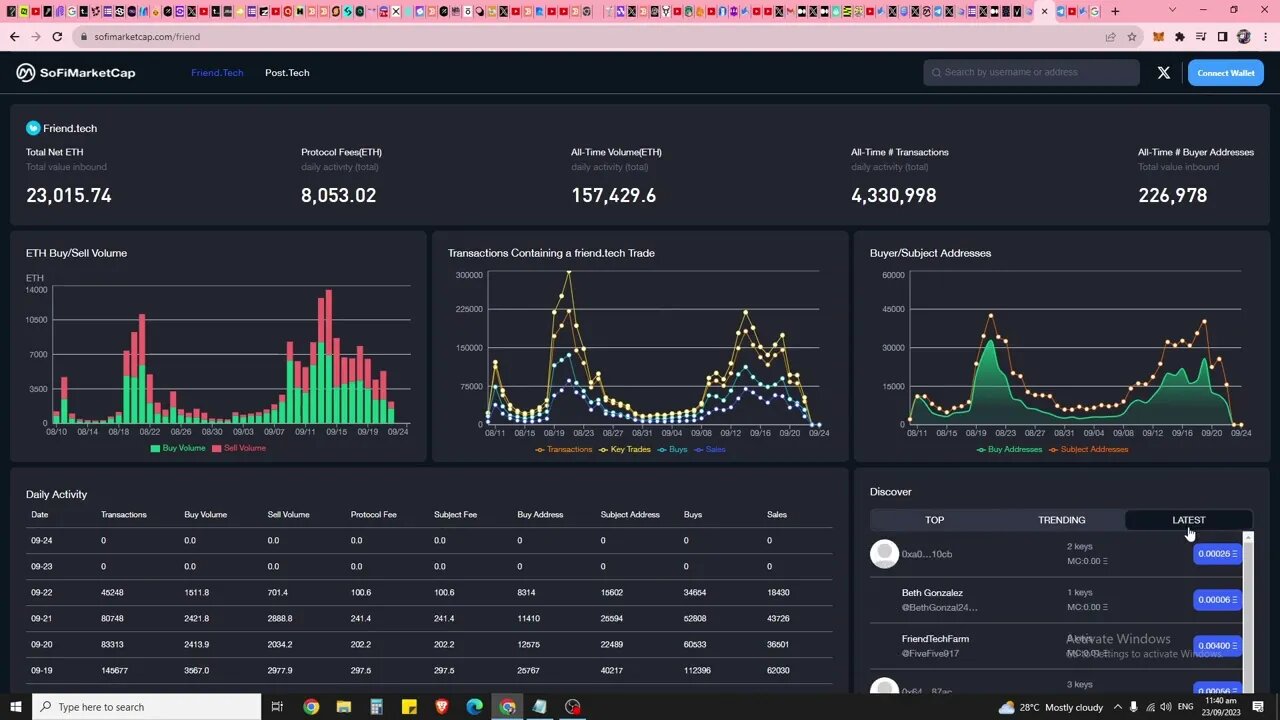Click the 157,429.6 all-time volume value
This screenshot has height=720, width=1280.
[x=614, y=196]
